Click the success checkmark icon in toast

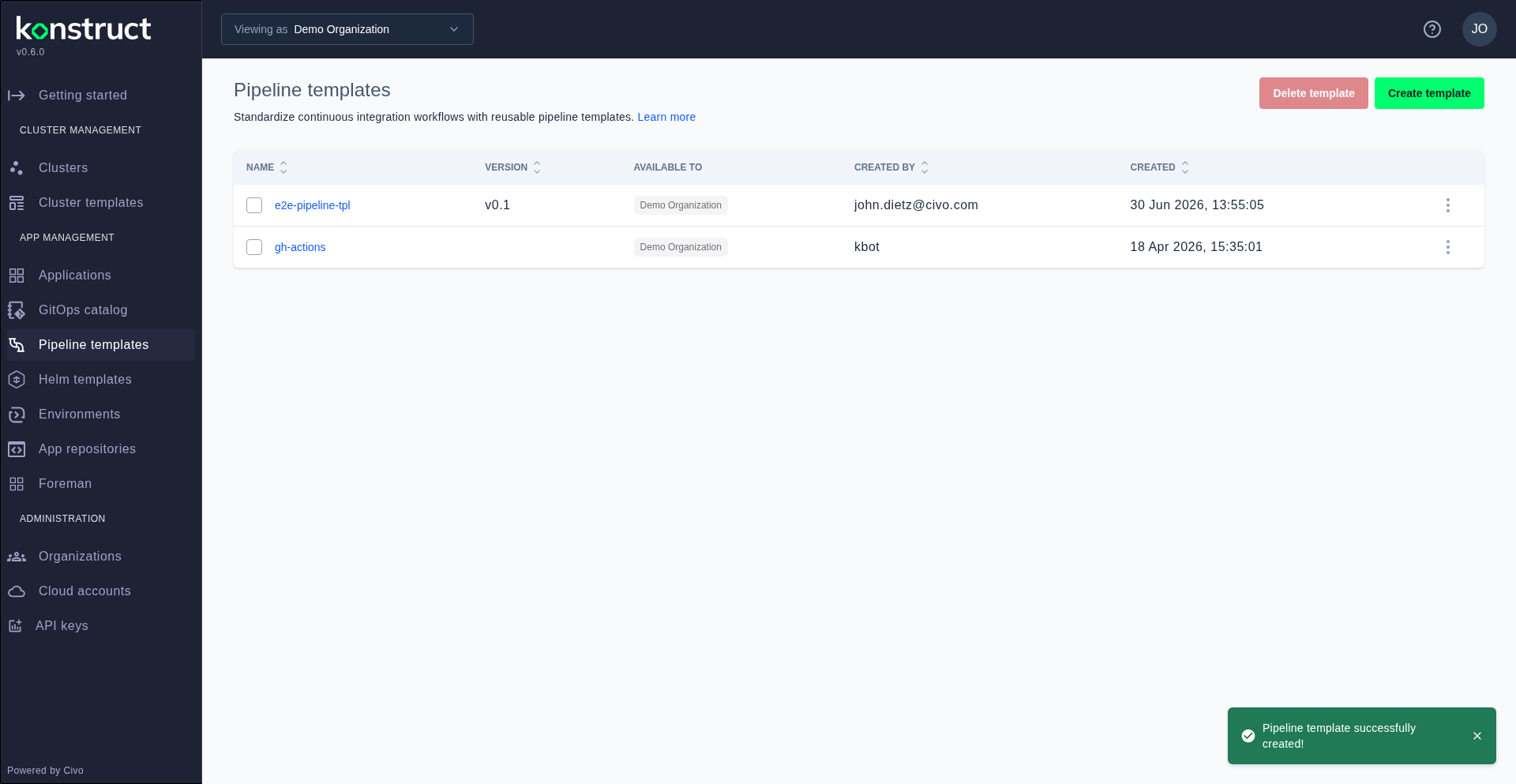coord(1248,736)
